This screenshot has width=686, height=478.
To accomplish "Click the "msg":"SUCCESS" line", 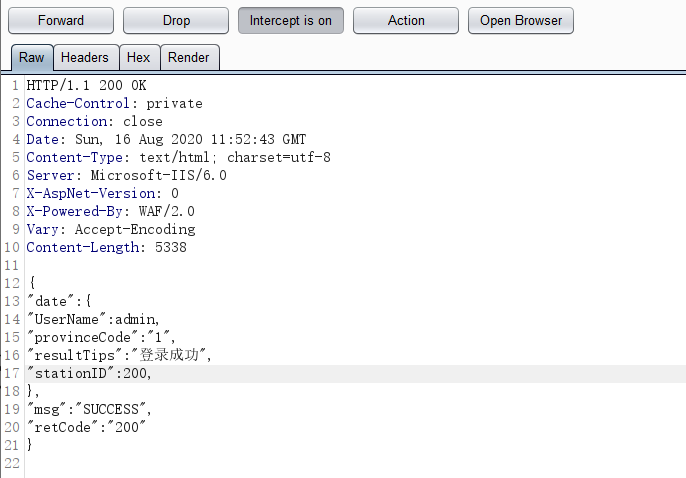I will point(90,409).
